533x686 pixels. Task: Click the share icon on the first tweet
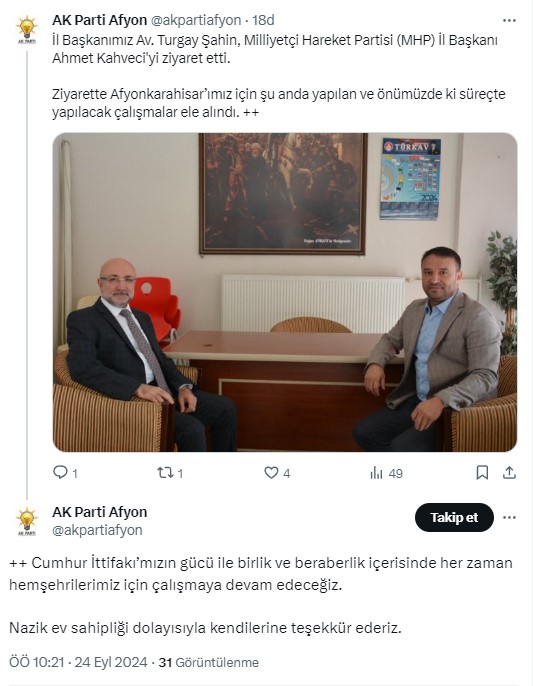click(x=509, y=472)
